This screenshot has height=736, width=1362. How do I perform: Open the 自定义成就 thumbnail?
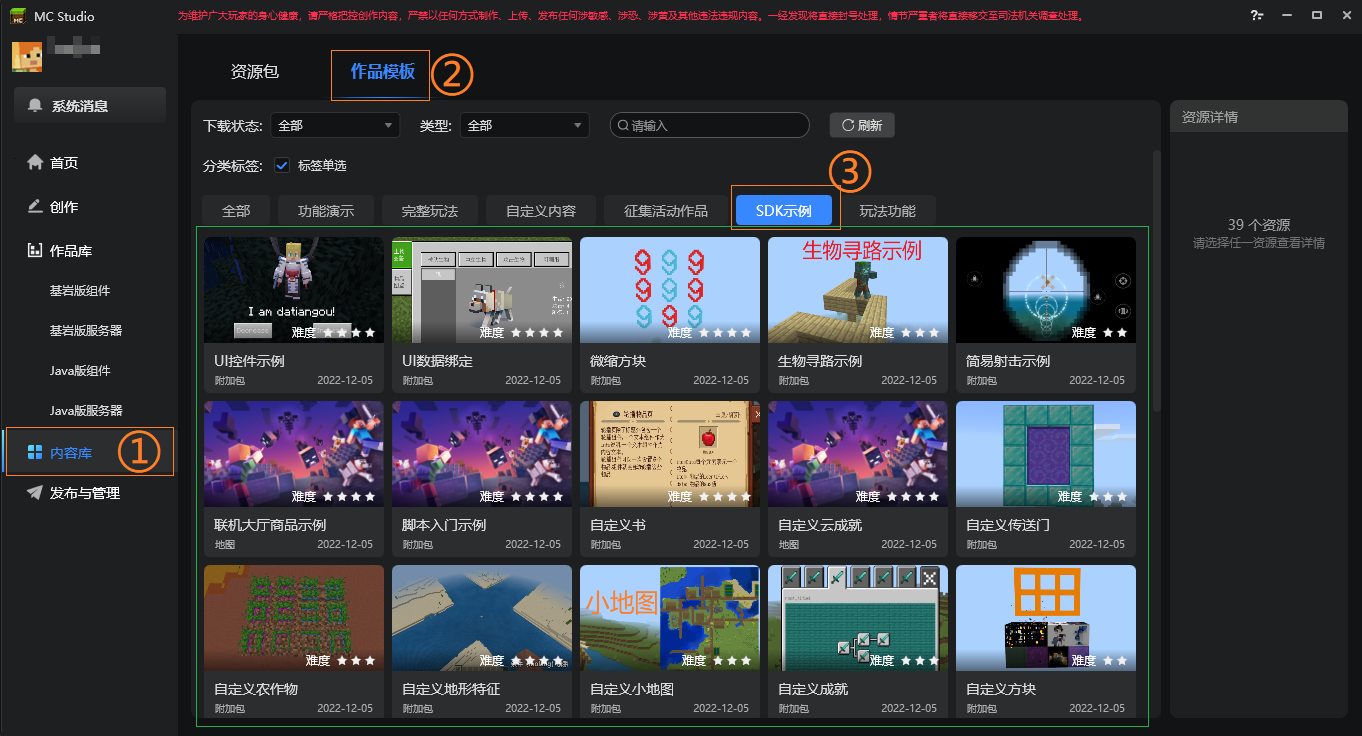(x=858, y=618)
